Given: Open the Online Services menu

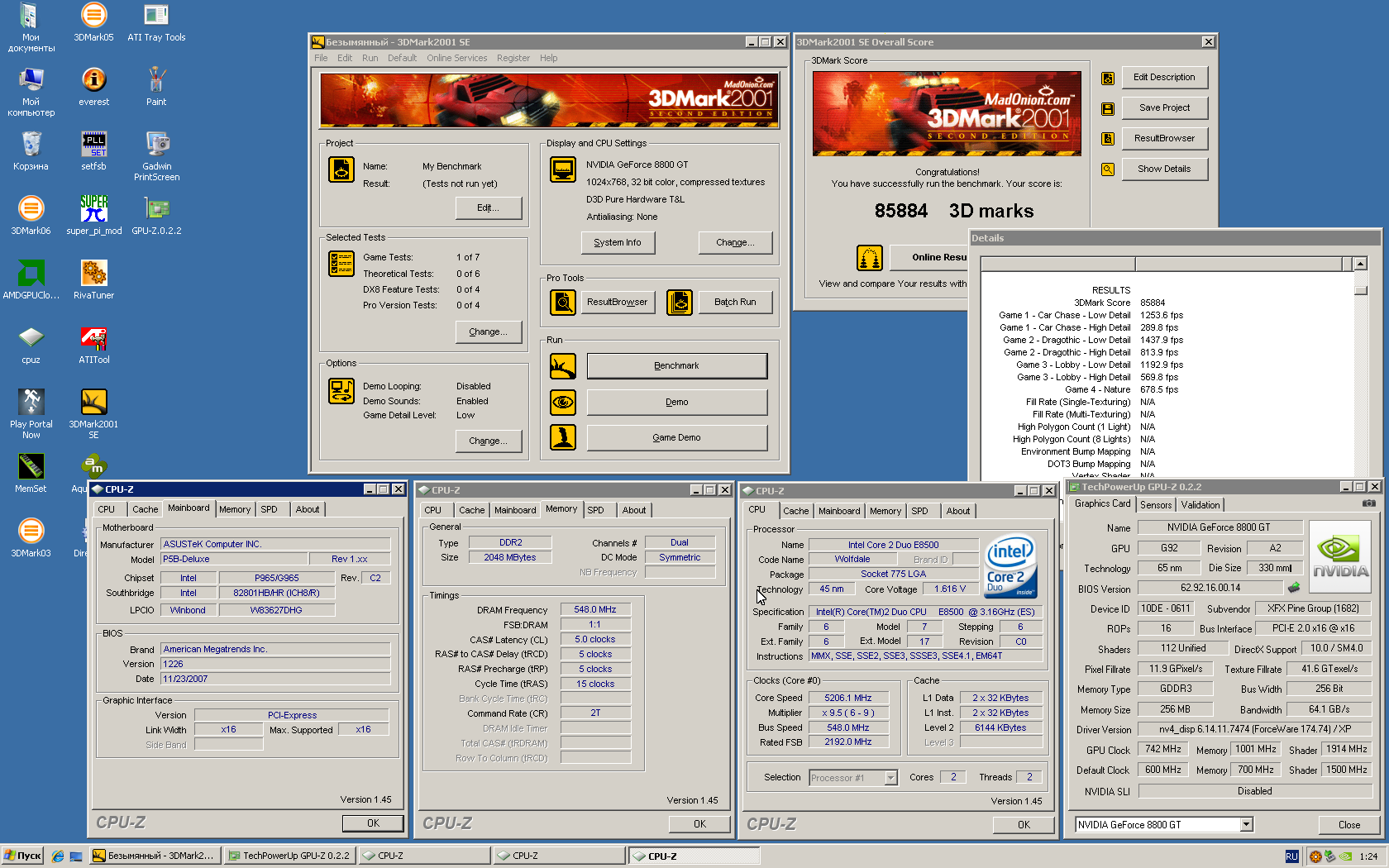Looking at the screenshot, I should [x=456, y=58].
